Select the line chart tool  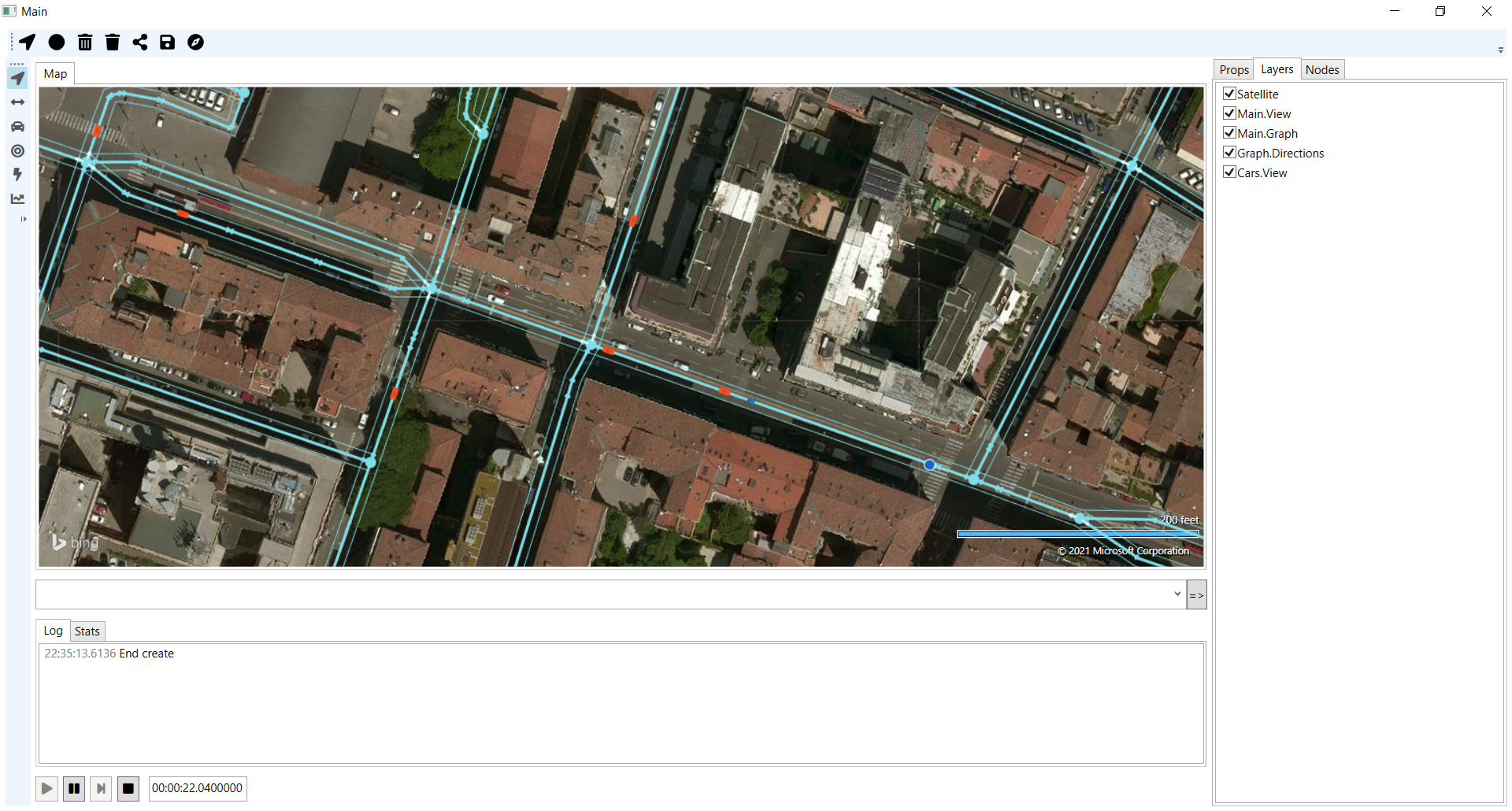[x=17, y=199]
